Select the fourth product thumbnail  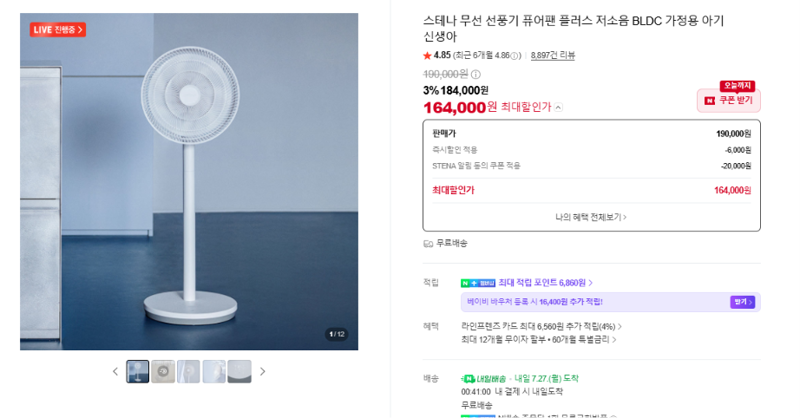[x=214, y=372]
